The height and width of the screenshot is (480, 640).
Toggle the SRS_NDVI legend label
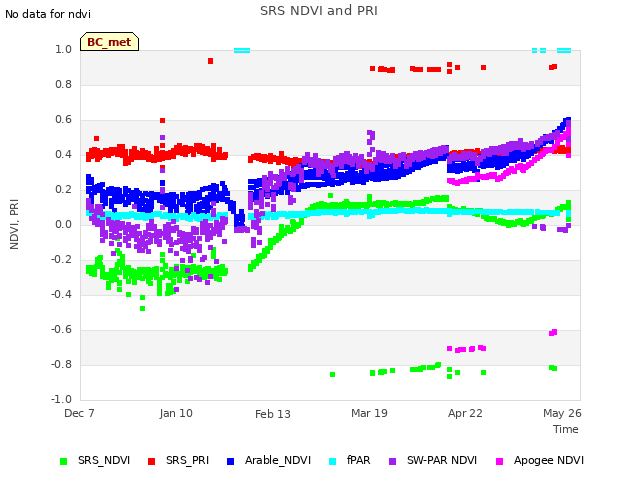pyautogui.click(x=104, y=460)
